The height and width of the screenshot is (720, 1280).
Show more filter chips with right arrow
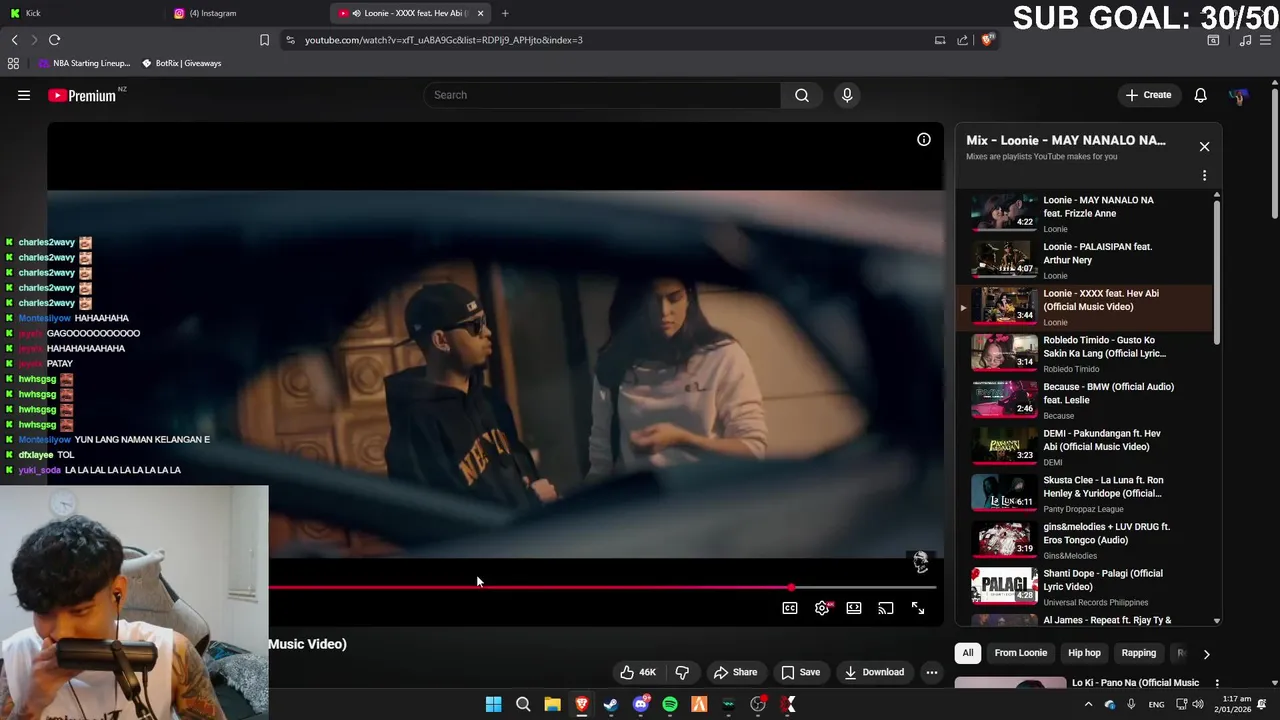tap(1206, 654)
